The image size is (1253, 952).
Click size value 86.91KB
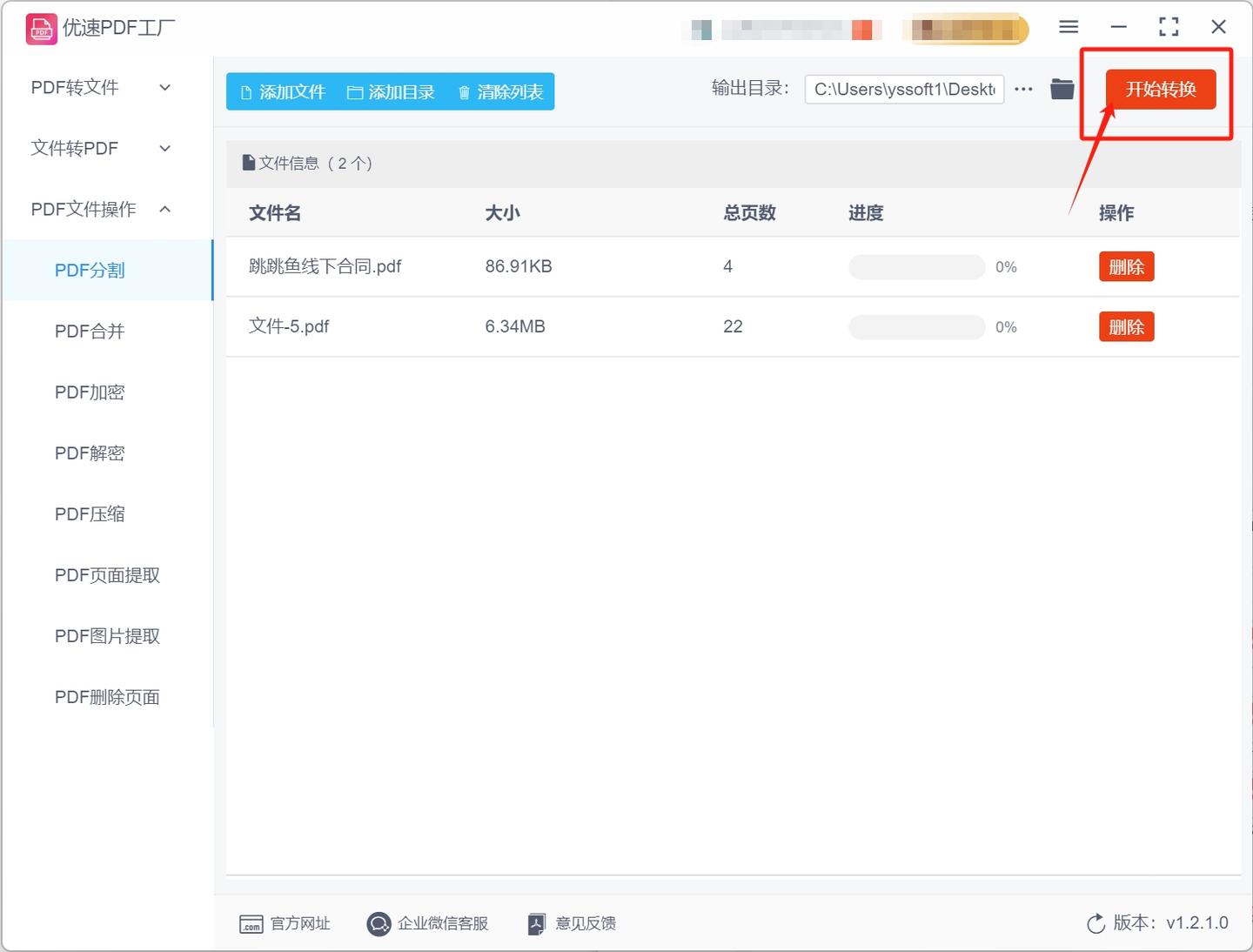point(519,266)
